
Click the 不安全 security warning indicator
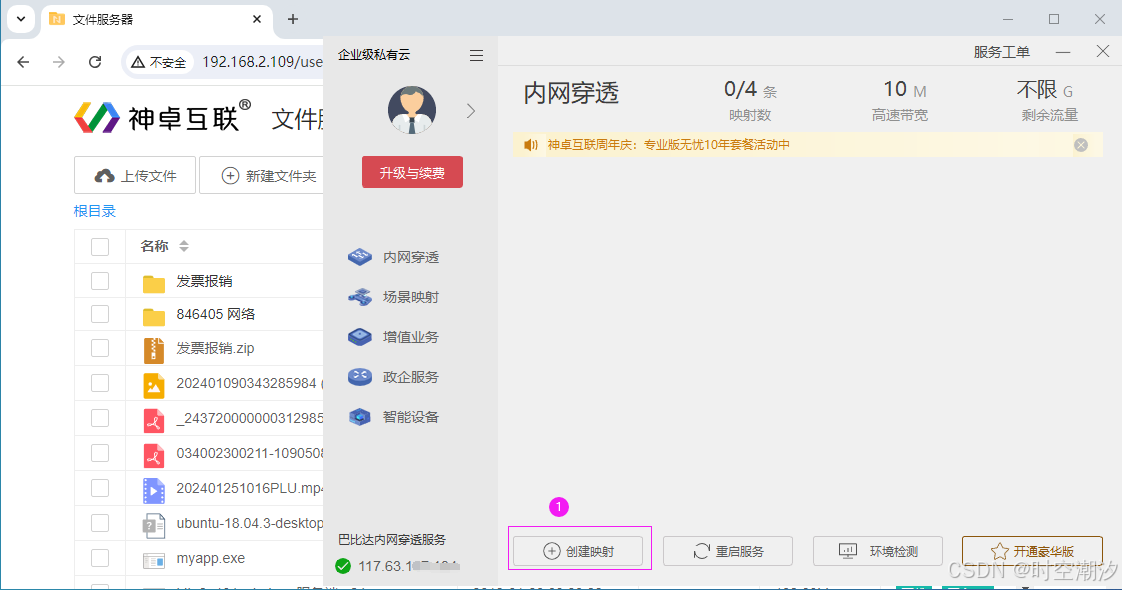coord(159,62)
